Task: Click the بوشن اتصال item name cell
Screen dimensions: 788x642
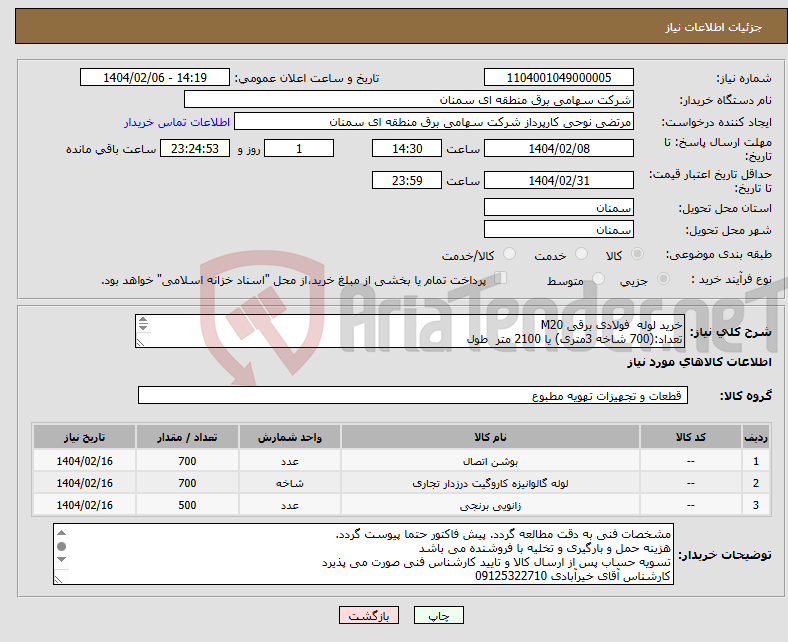Action: [x=490, y=461]
